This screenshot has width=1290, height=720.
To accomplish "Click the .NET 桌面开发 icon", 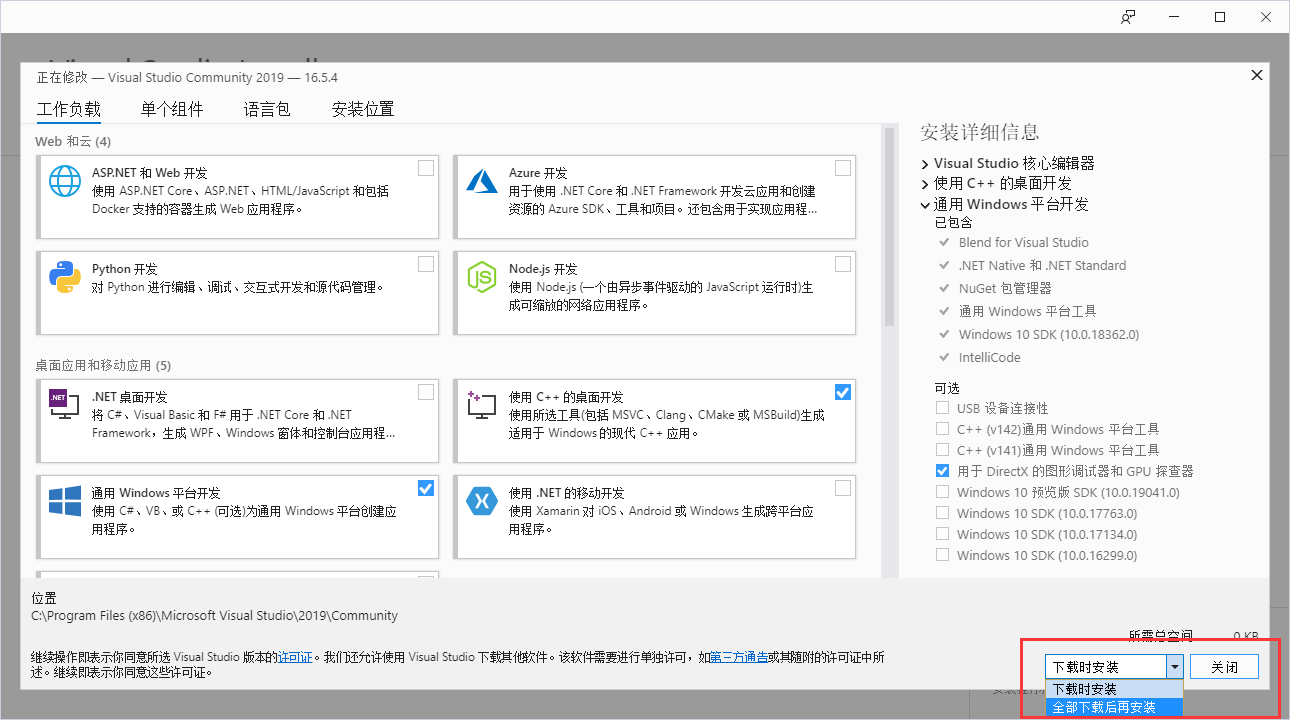I will tap(64, 403).
